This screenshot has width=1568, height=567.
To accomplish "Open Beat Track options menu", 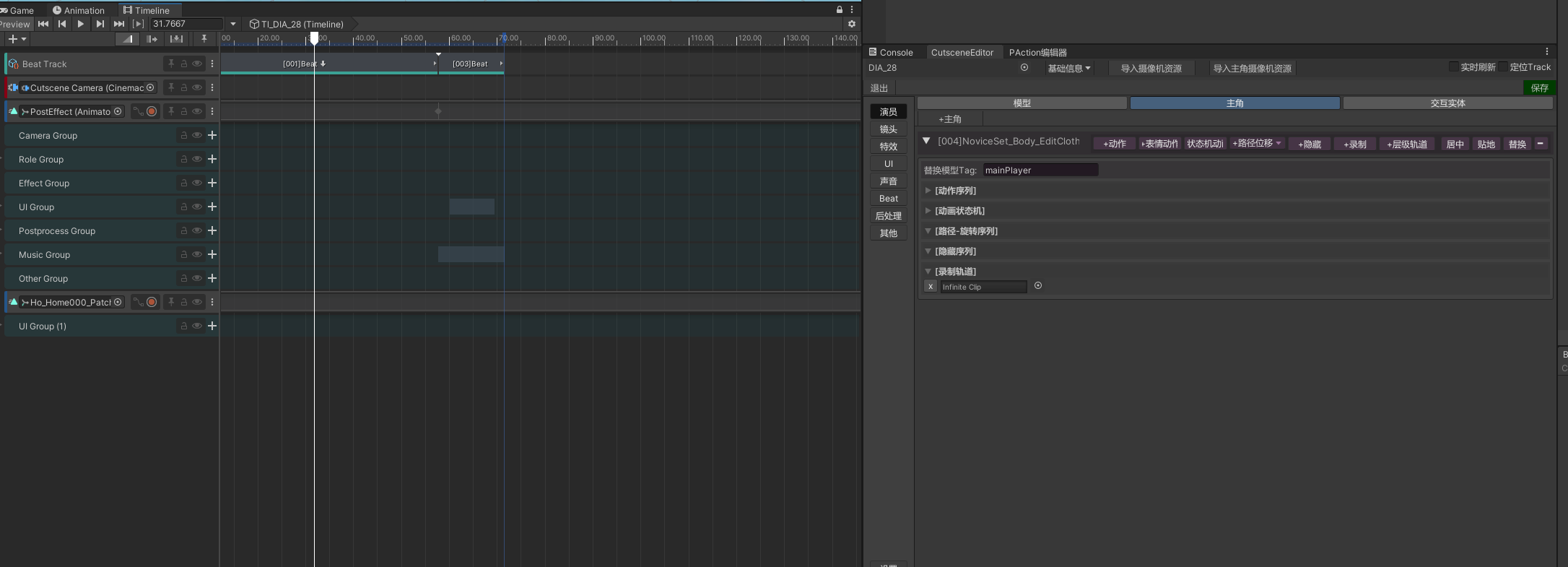I will 212,64.
